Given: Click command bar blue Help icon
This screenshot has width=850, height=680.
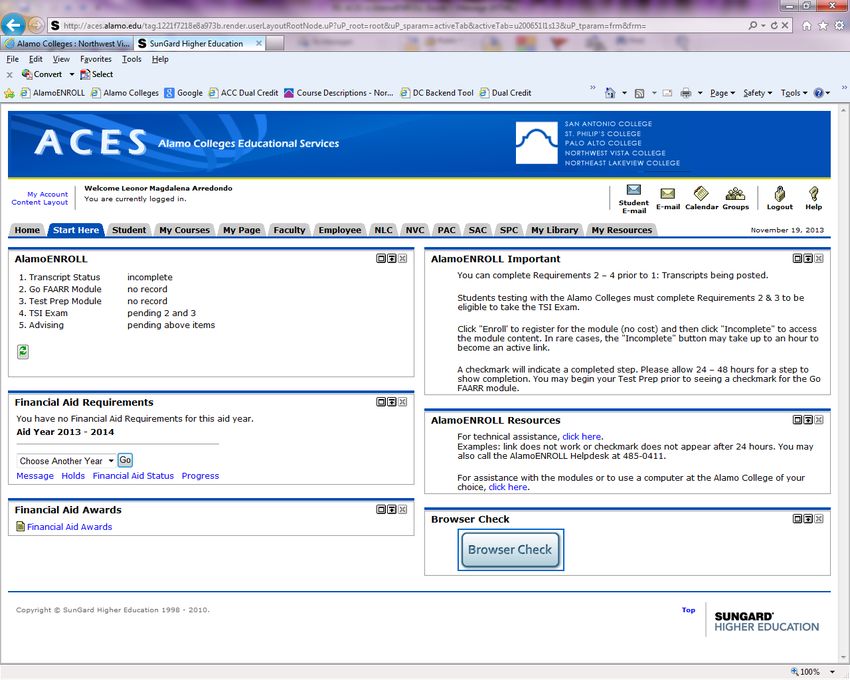Looking at the screenshot, I should [819, 93].
